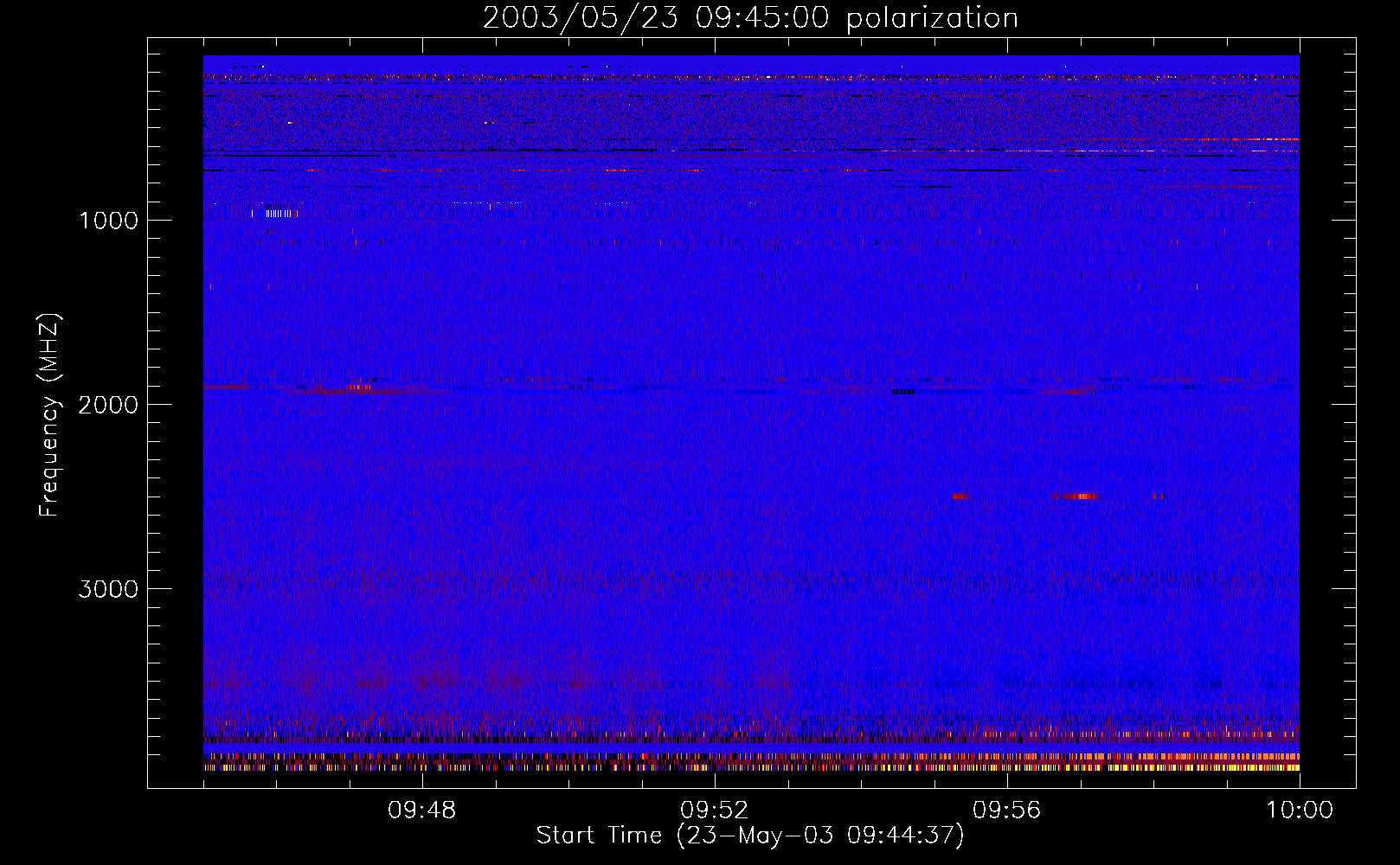
Task: Click the 10:00 time tick label
Action: [1300, 811]
